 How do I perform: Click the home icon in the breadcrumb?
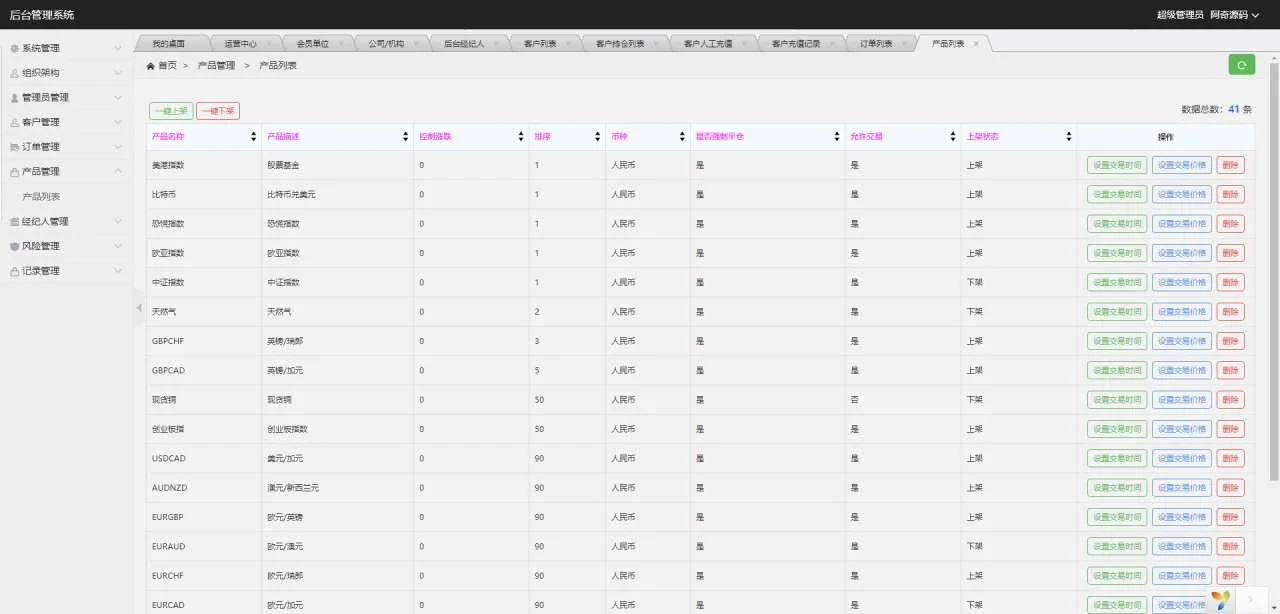click(150, 66)
